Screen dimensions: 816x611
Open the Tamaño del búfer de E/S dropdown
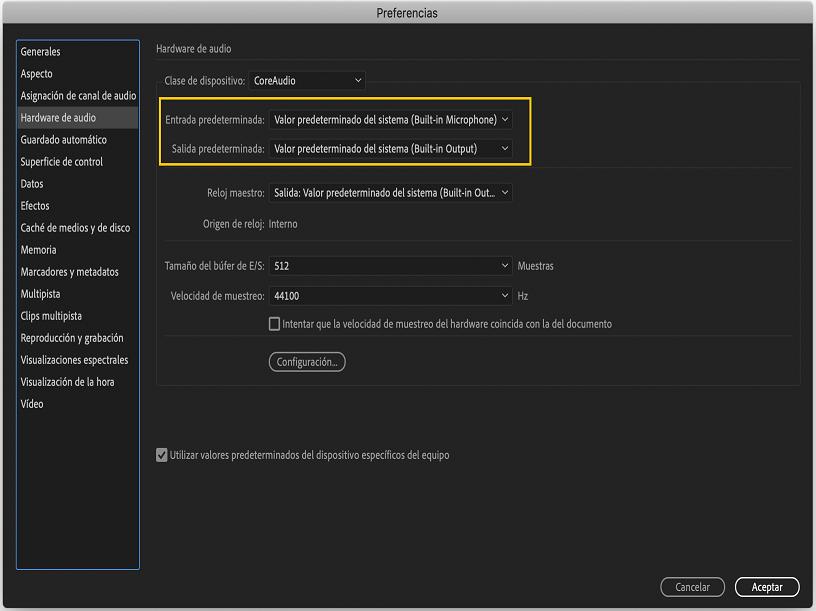pos(390,266)
